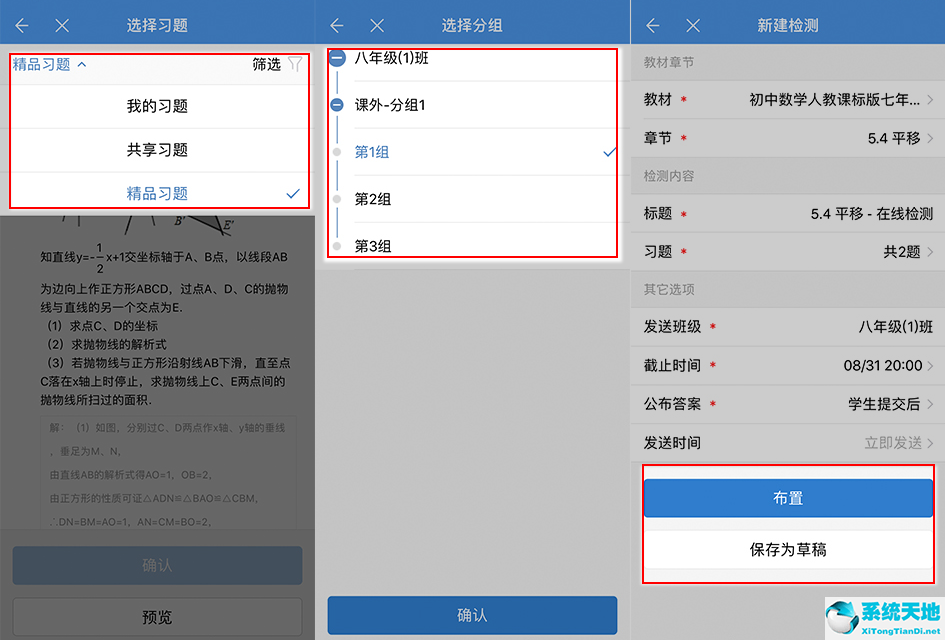Tap the back arrow on 新建检测 header
Image resolution: width=945 pixels, height=640 pixels.
[x=652, y=24]
